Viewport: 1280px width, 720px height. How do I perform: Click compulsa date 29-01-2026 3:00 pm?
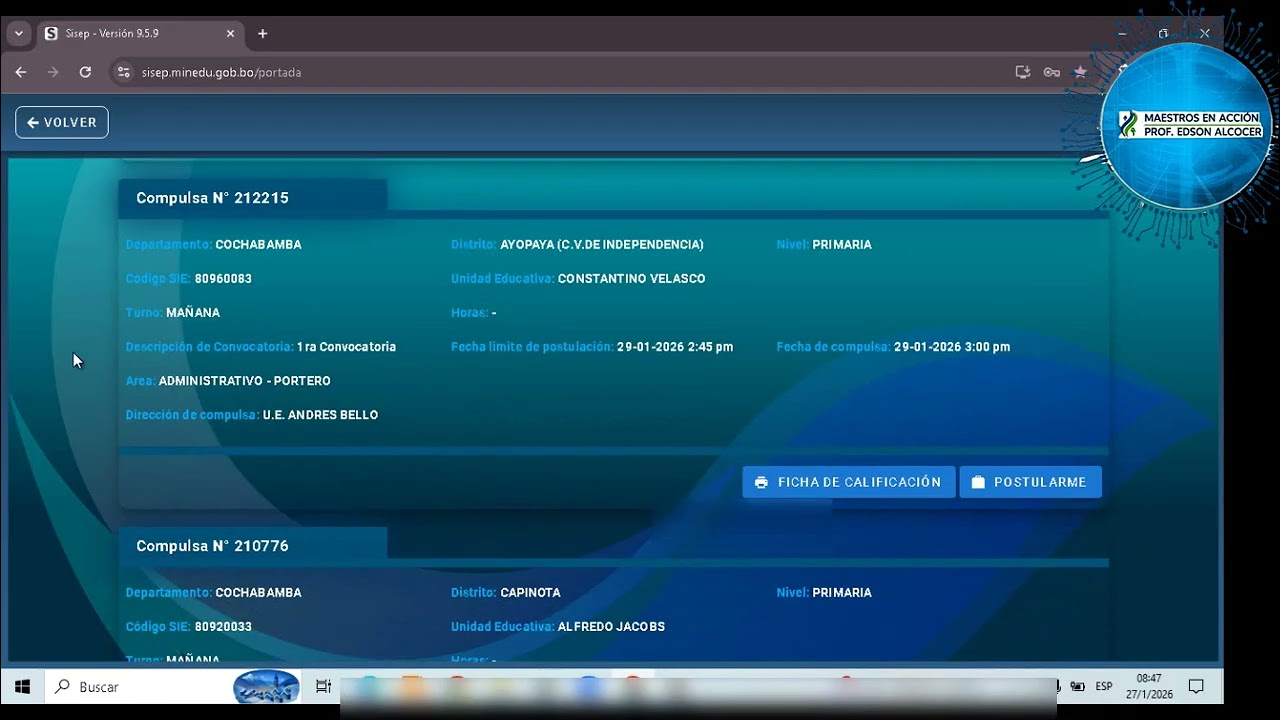click(952, 347)
